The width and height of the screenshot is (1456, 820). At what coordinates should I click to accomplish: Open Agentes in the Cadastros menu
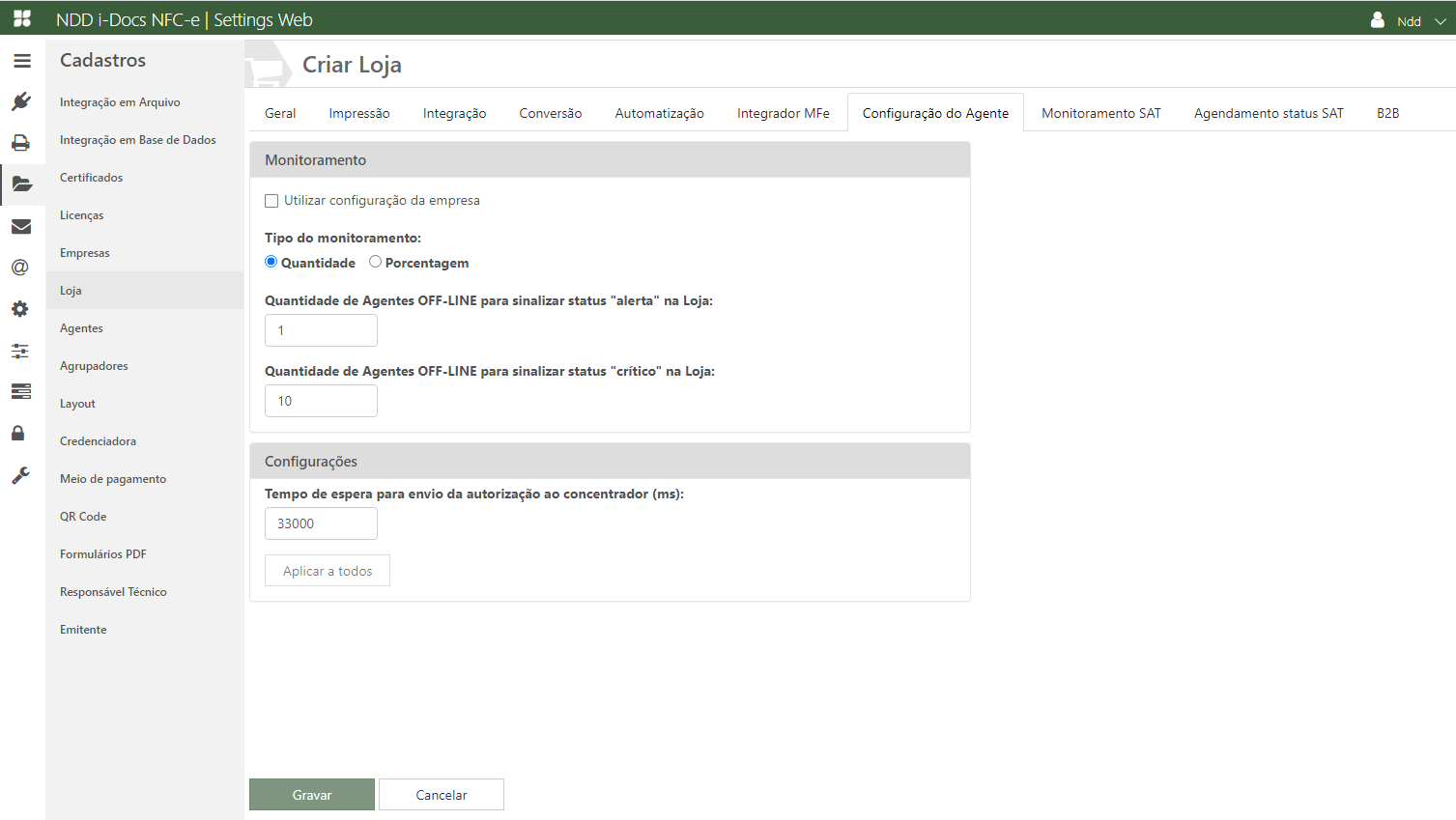[x=81, y=328]
